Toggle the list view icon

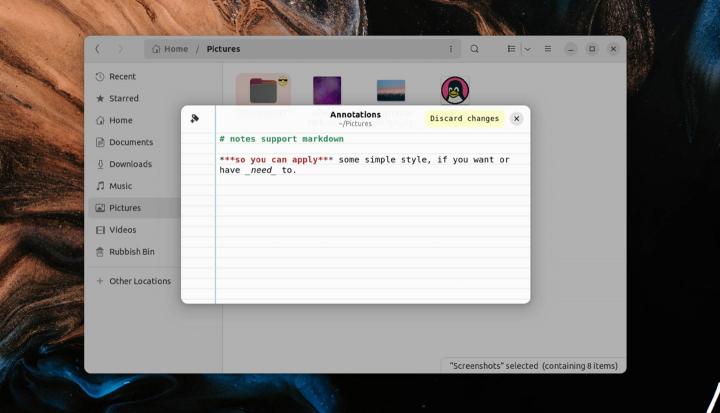[x=511, y=49]
